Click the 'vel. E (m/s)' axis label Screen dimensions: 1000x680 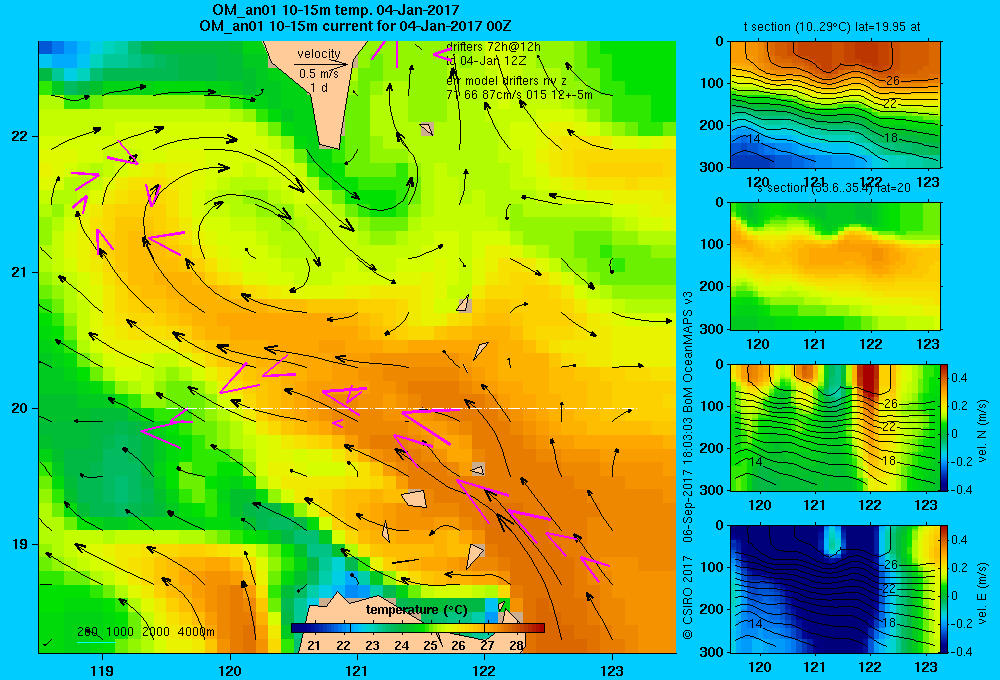(x=982, y=592)
